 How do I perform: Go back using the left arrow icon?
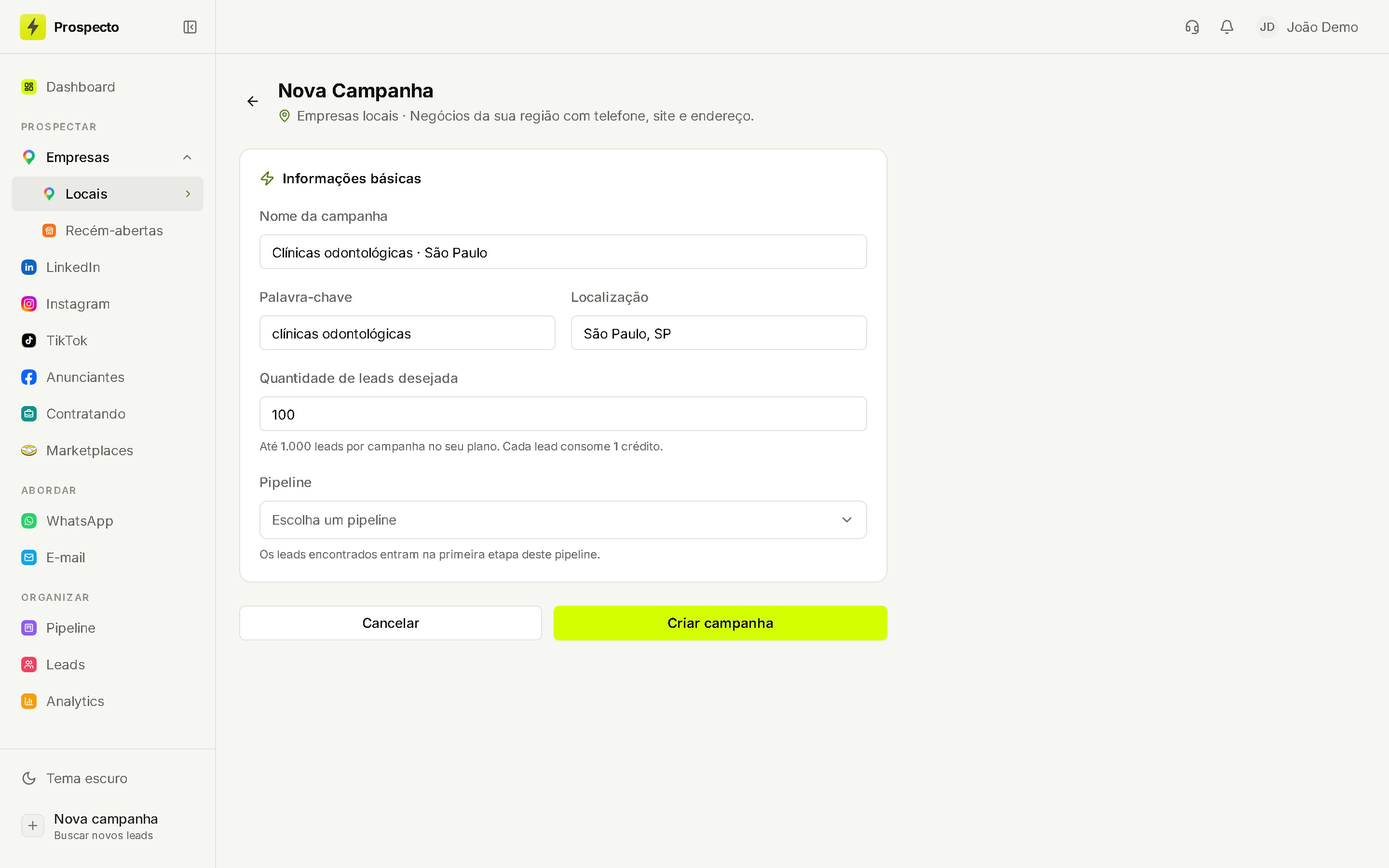(253, 101)
